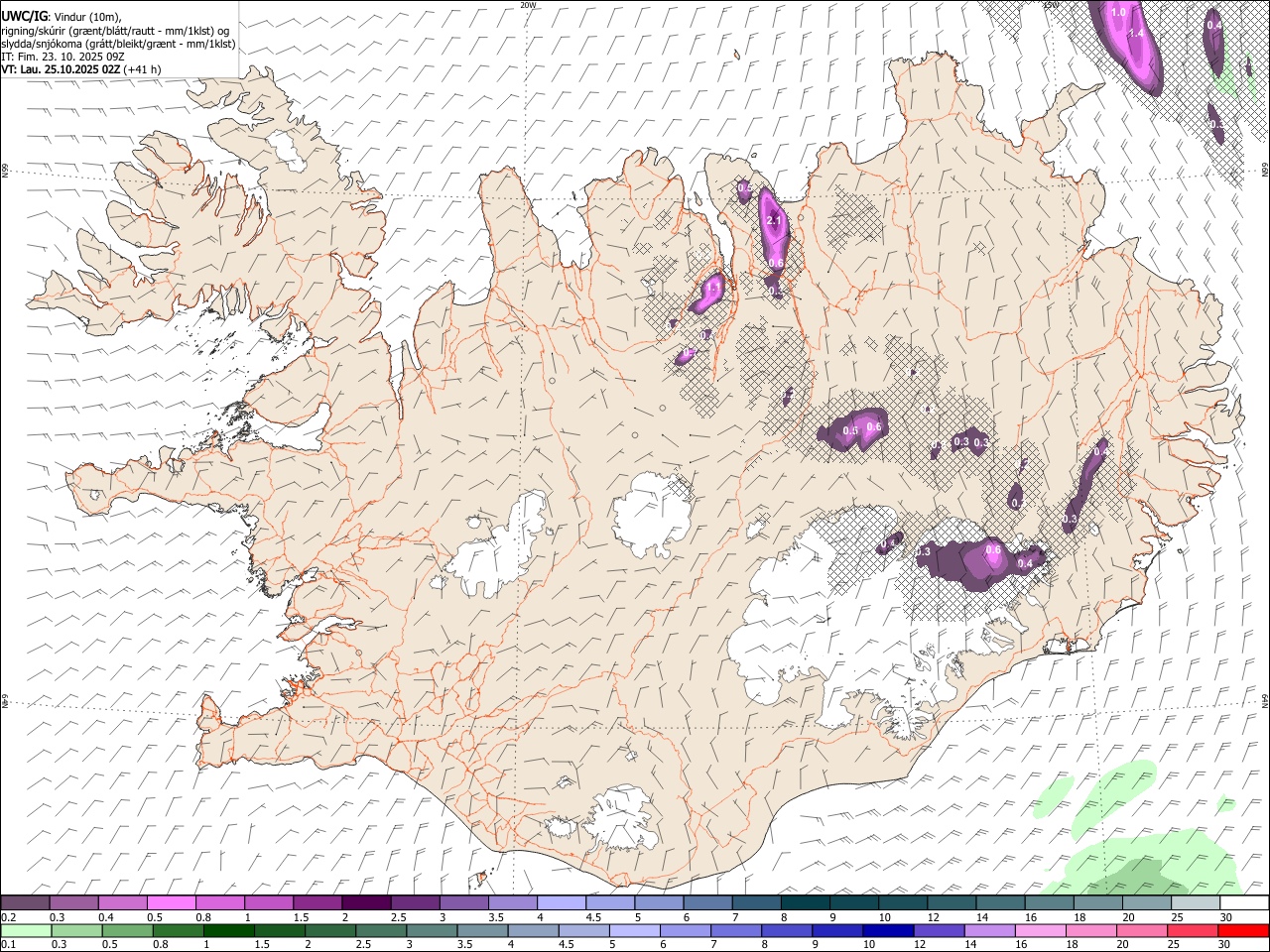The height and width of the screenshot is (952, 1270).
Task: Click the 'Vindur (10m),' header text
Action: click(88, 17)
